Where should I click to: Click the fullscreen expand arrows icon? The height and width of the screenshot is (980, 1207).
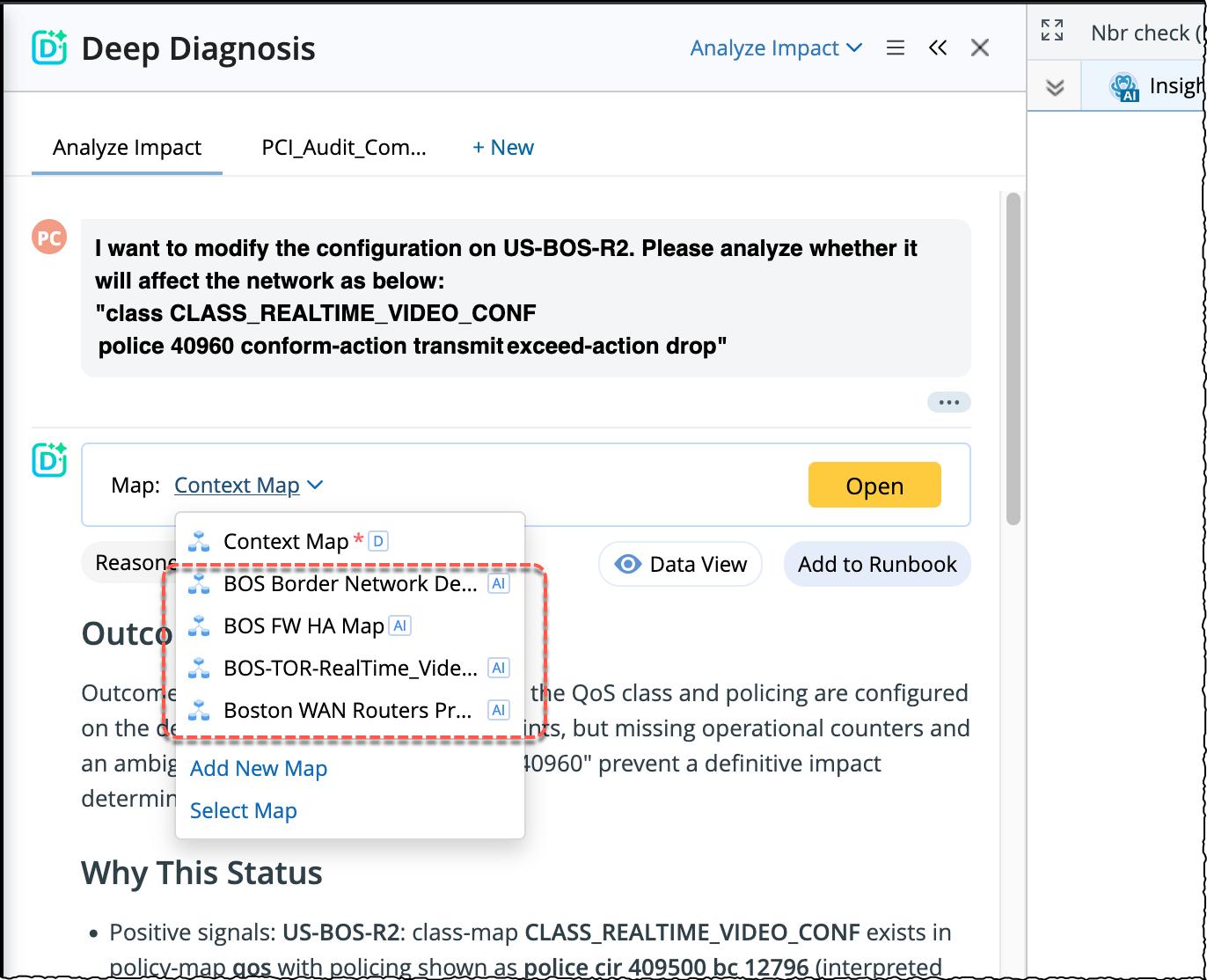click(1052, 31)
